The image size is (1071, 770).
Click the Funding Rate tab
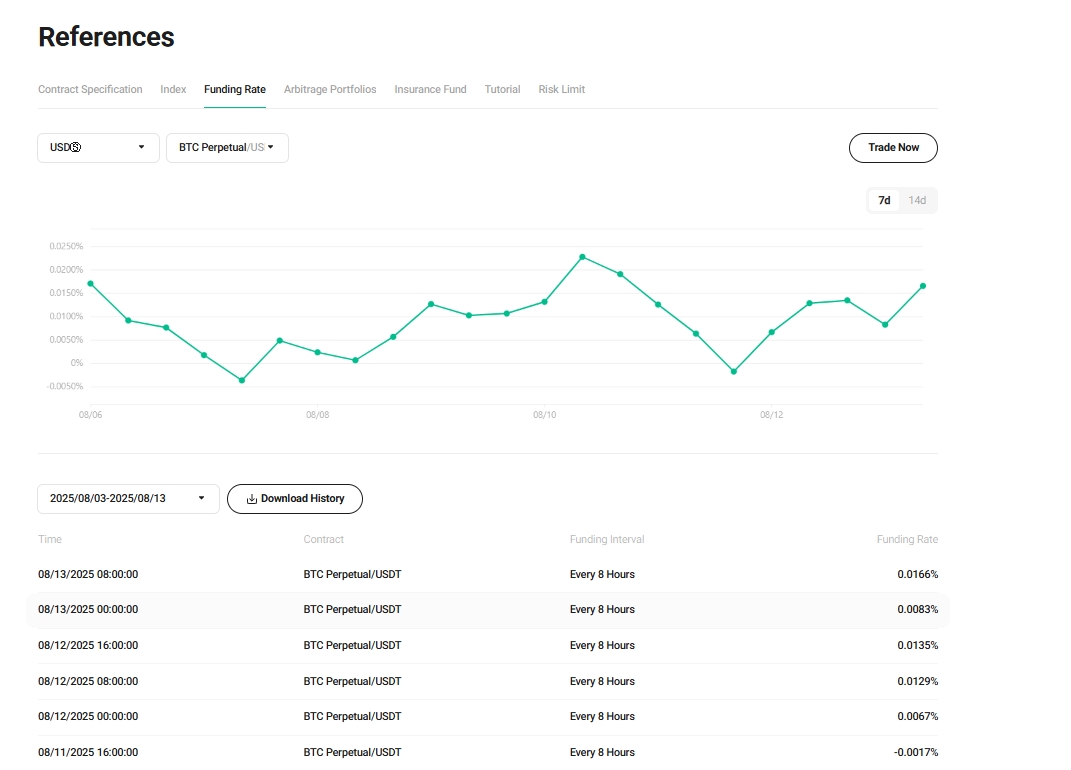235,90
